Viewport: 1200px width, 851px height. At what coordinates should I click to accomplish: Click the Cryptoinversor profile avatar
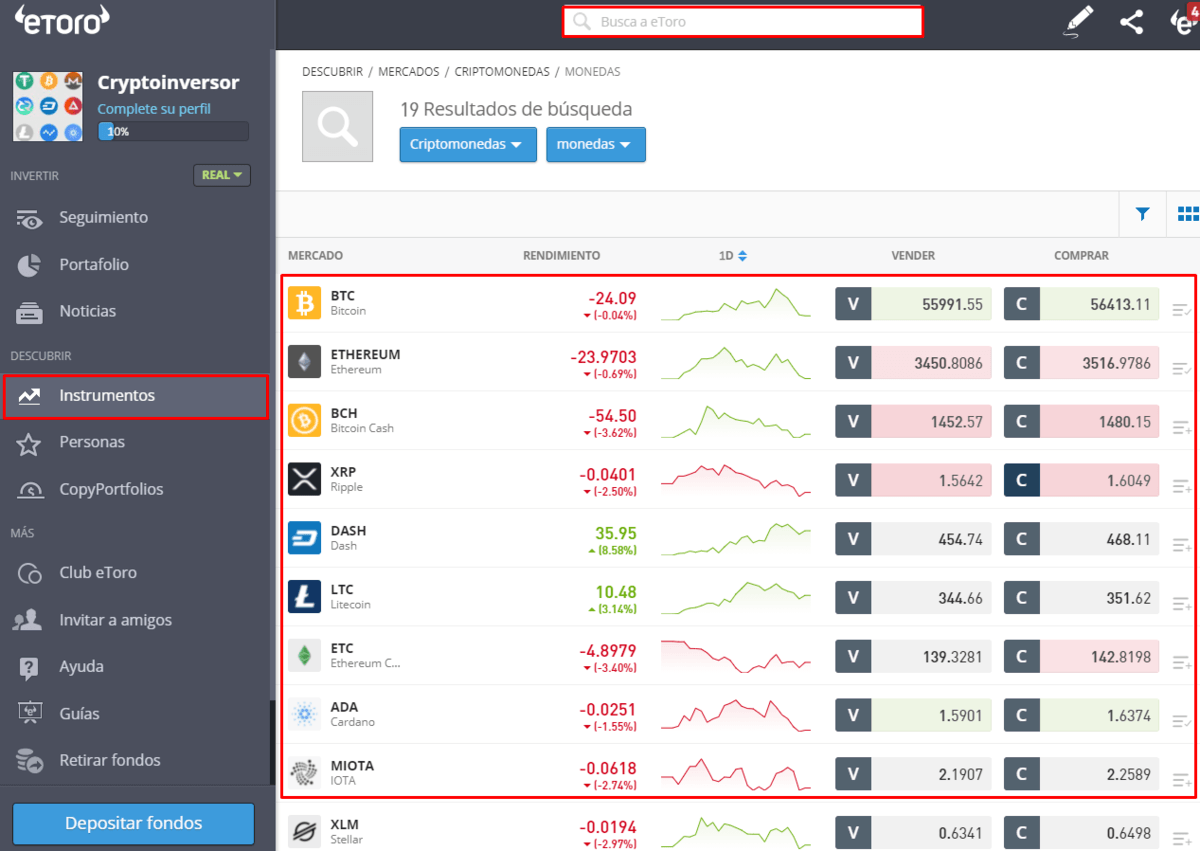48,106
